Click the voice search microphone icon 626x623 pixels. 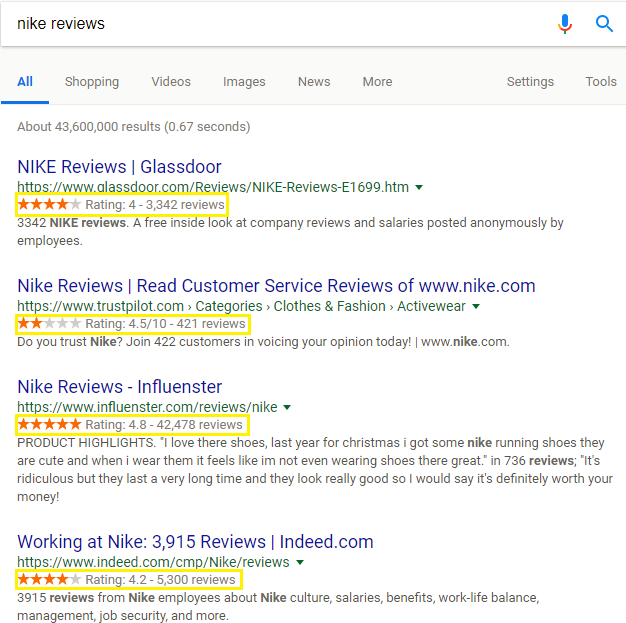(565, 24)
